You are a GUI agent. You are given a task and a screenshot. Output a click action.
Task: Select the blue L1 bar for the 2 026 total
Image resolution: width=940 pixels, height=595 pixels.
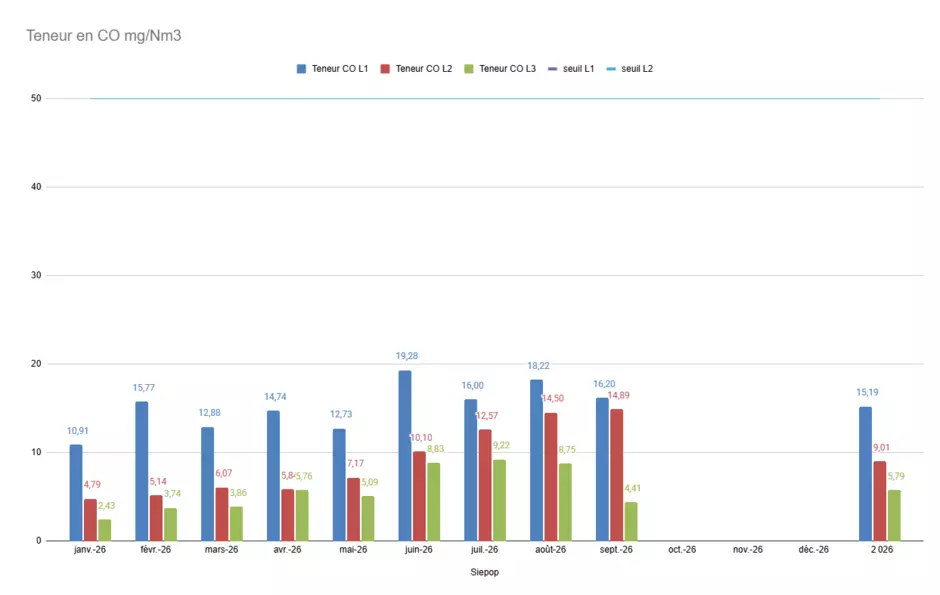pos(866,474)
